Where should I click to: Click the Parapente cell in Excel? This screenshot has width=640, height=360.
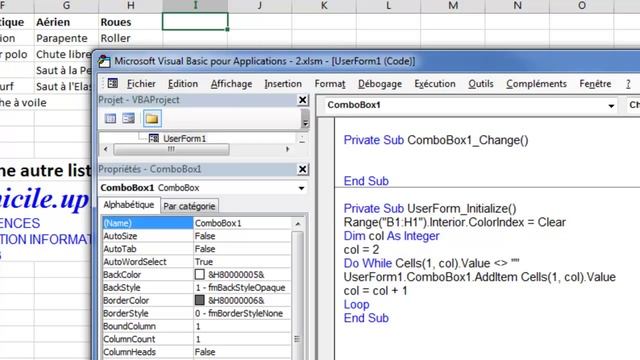(x=66, y=38)
